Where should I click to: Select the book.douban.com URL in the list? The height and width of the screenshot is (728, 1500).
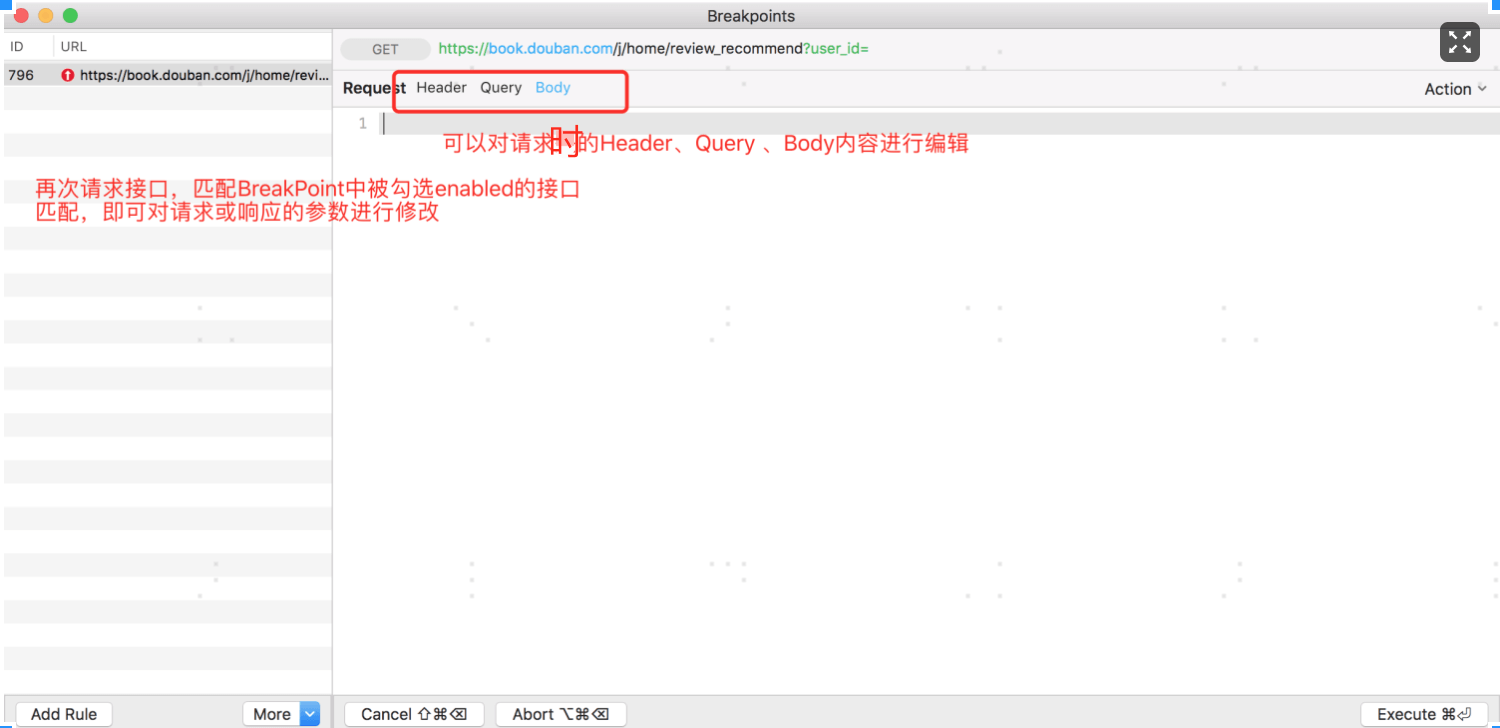pos(204,75)
